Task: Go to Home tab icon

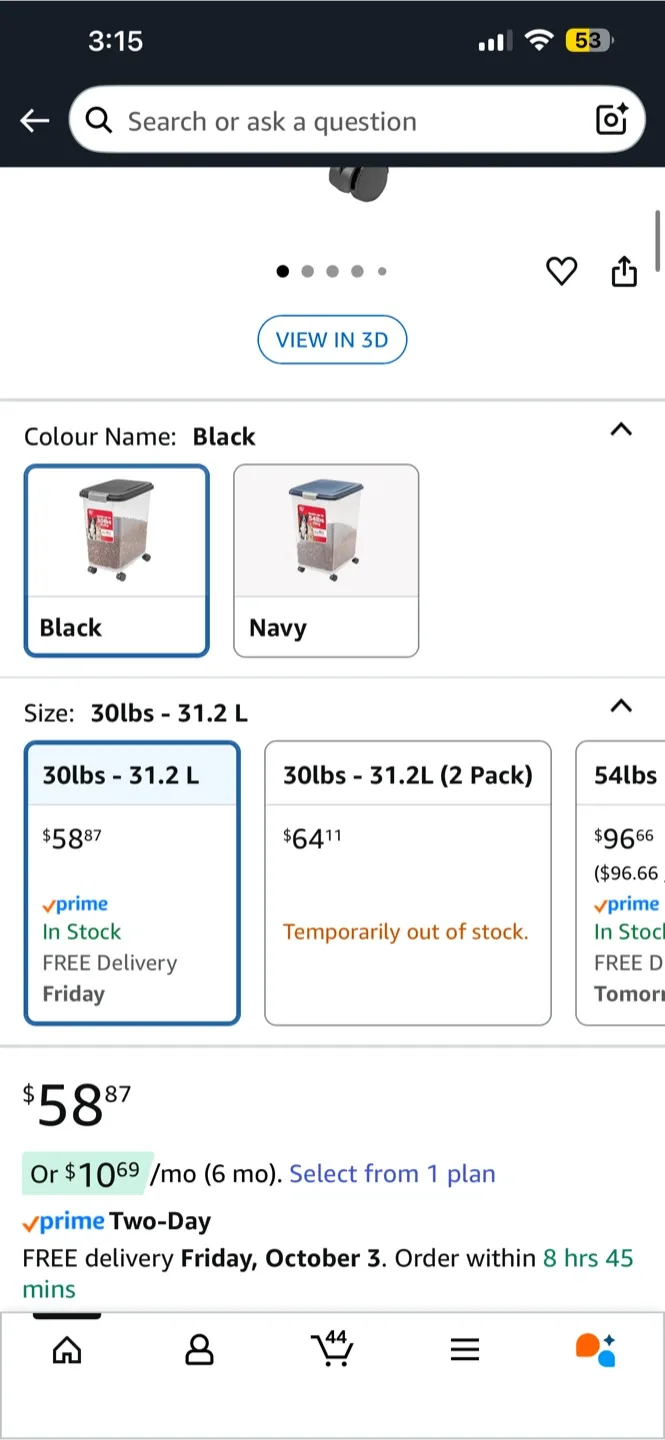Action: 67,1350
